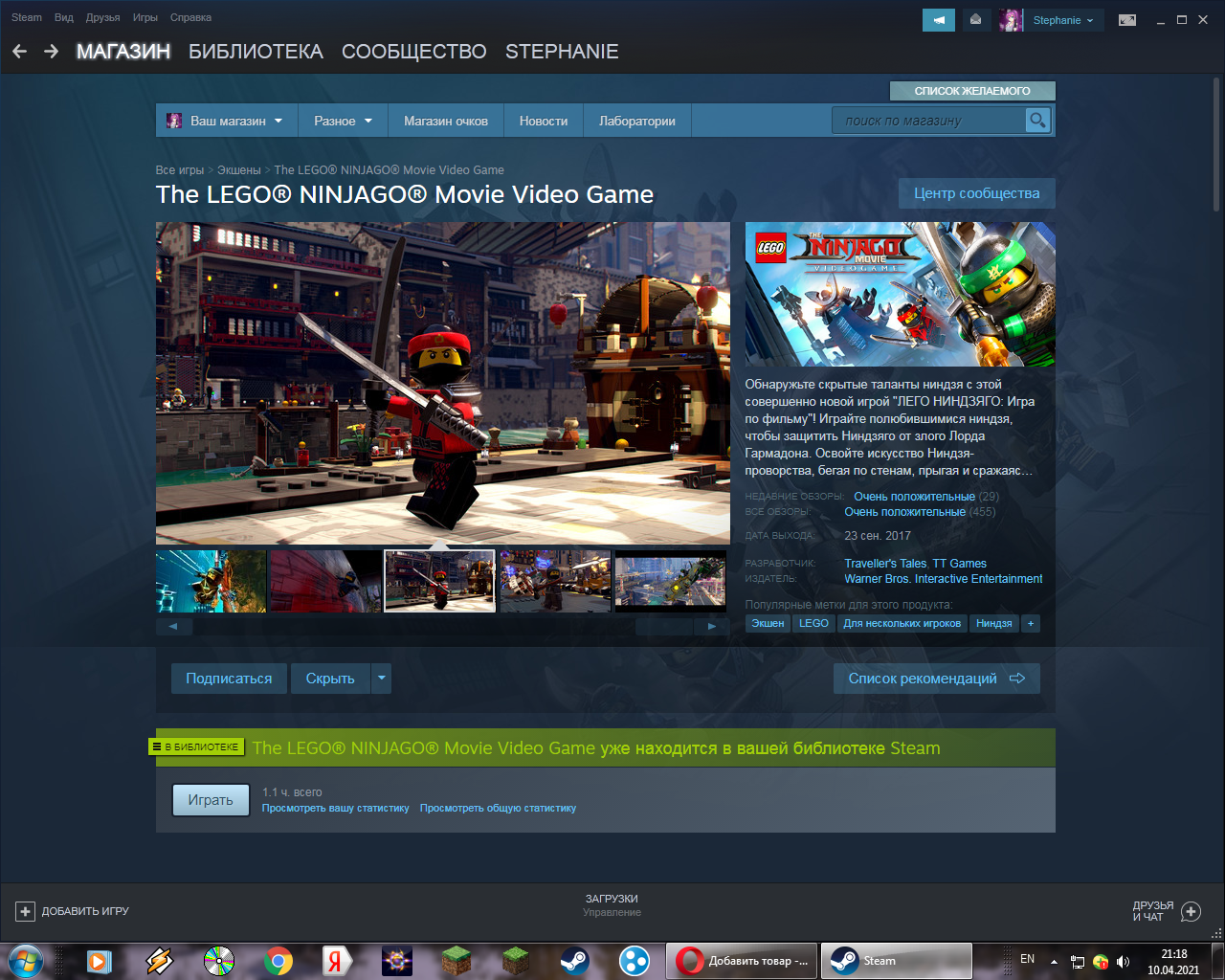1225x980 pixels.
Task: Click in the store search field
Action: coord(929,121)
